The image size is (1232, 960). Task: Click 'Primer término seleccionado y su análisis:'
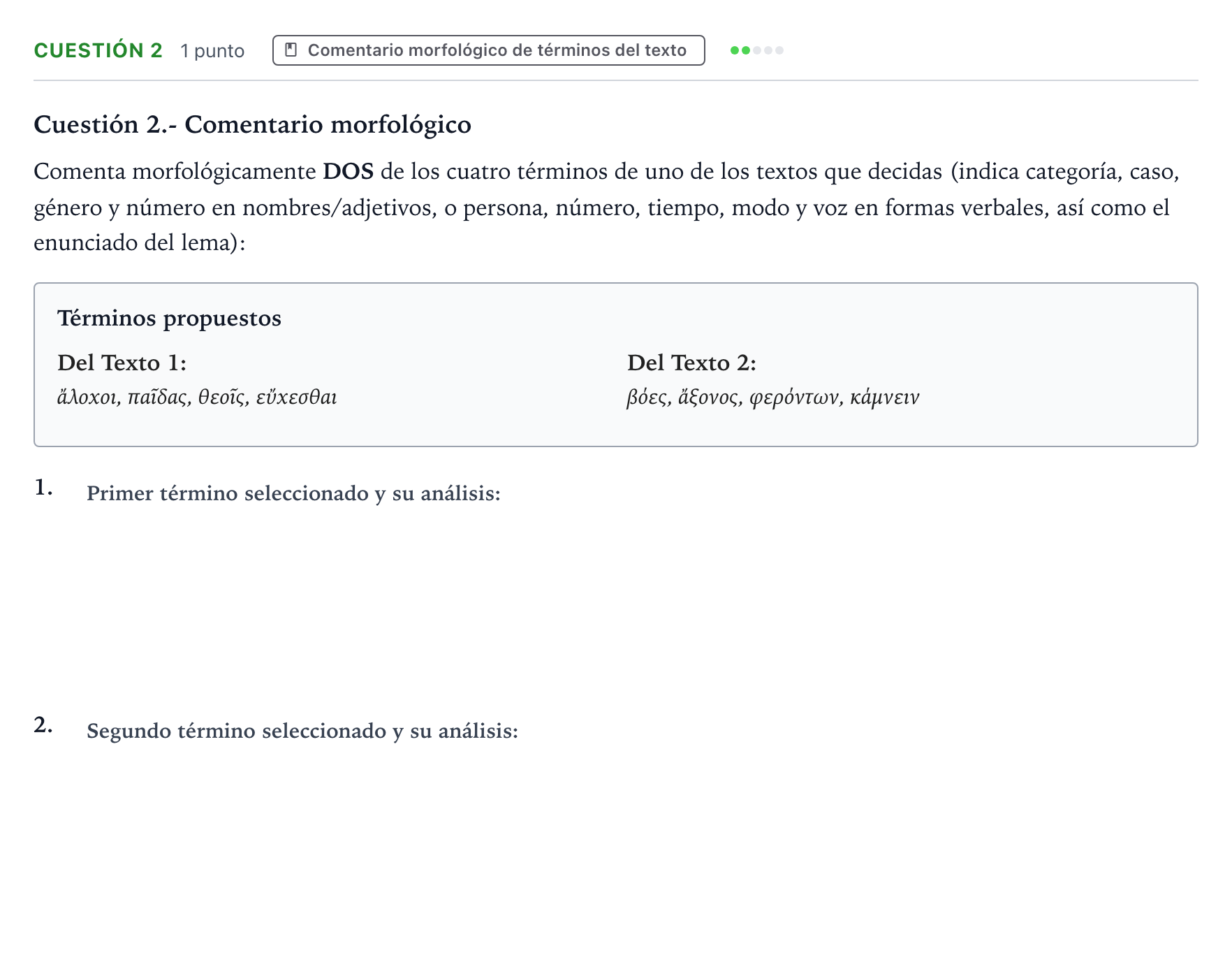(294, 493)
